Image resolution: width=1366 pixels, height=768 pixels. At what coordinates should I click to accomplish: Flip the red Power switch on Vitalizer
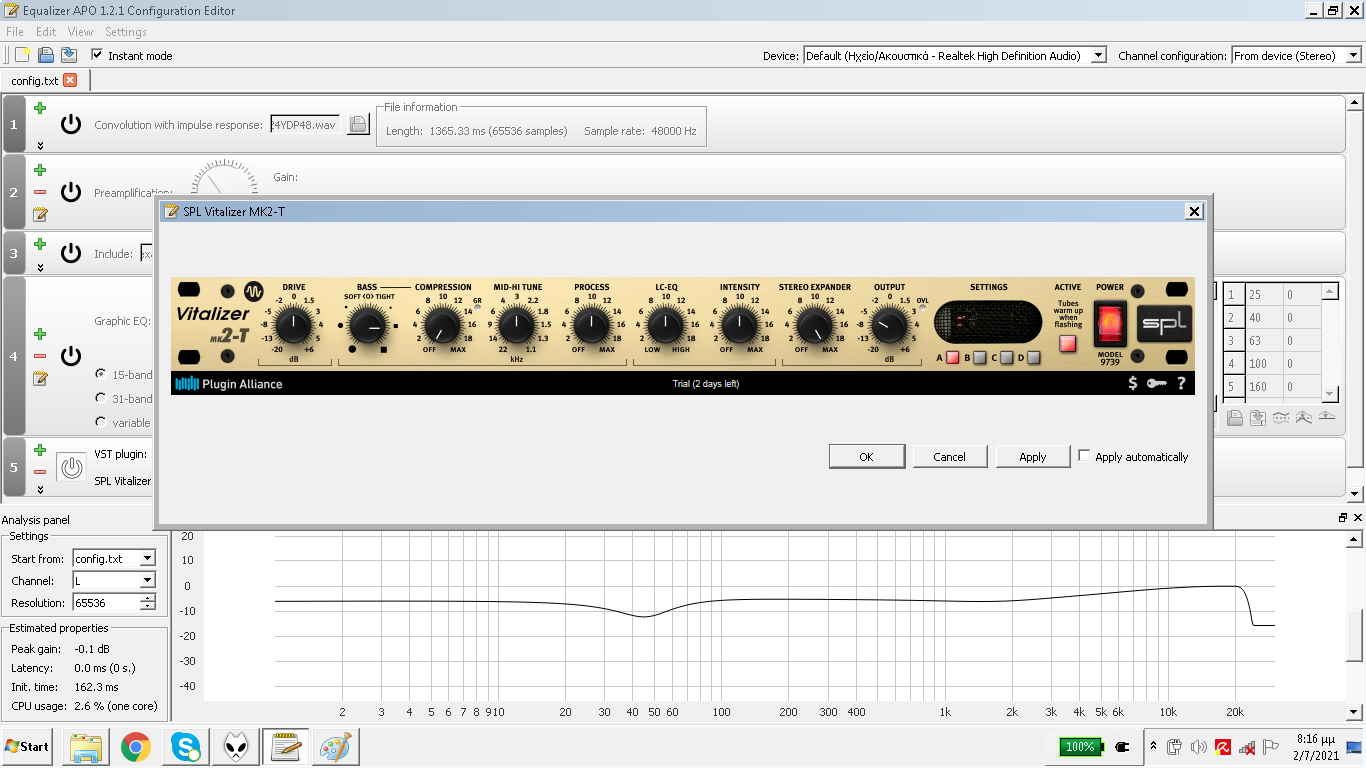(x=1110, y=325)
